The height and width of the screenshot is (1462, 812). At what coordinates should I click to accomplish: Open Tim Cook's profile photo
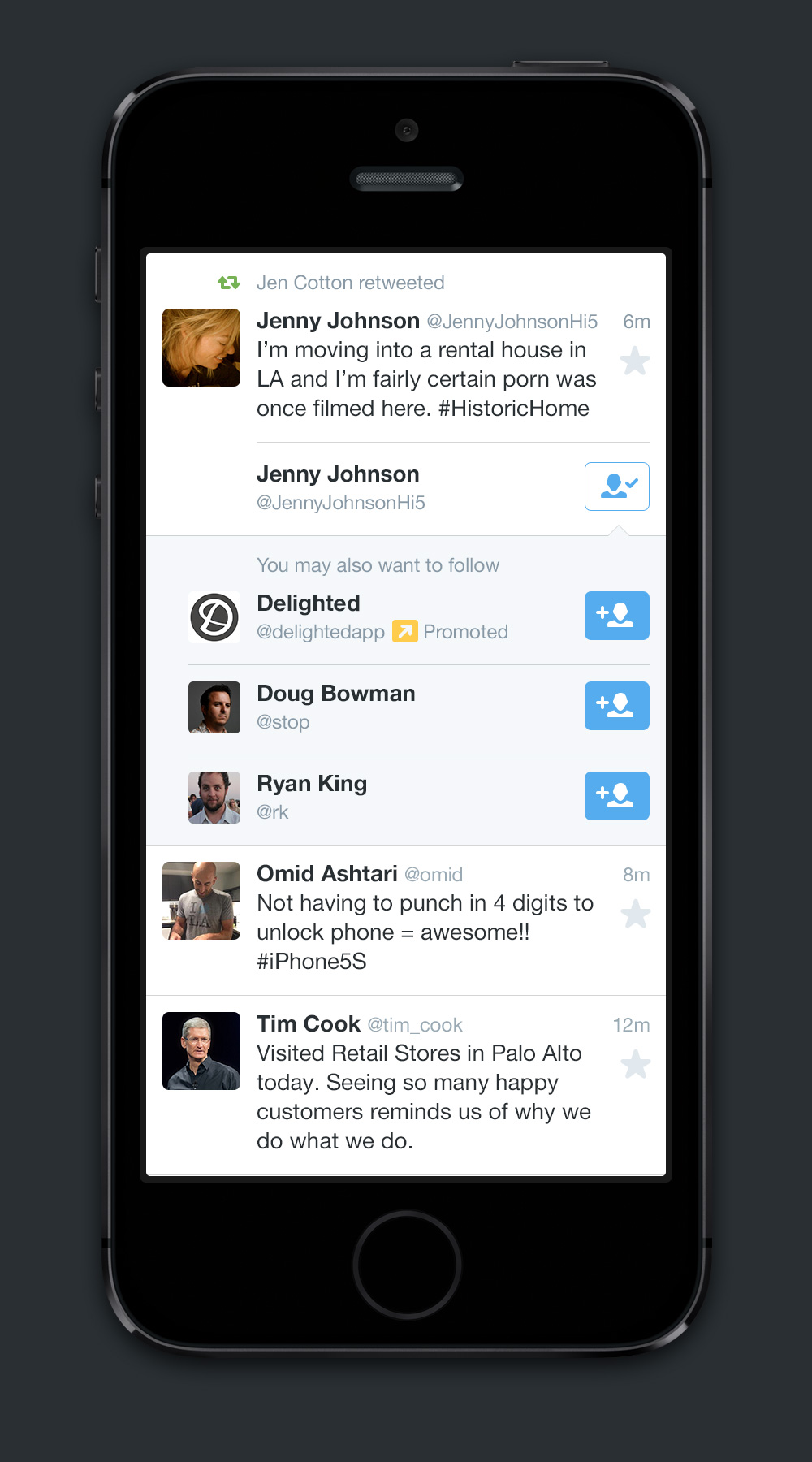pyautogui.click(x=201, y=1051)
